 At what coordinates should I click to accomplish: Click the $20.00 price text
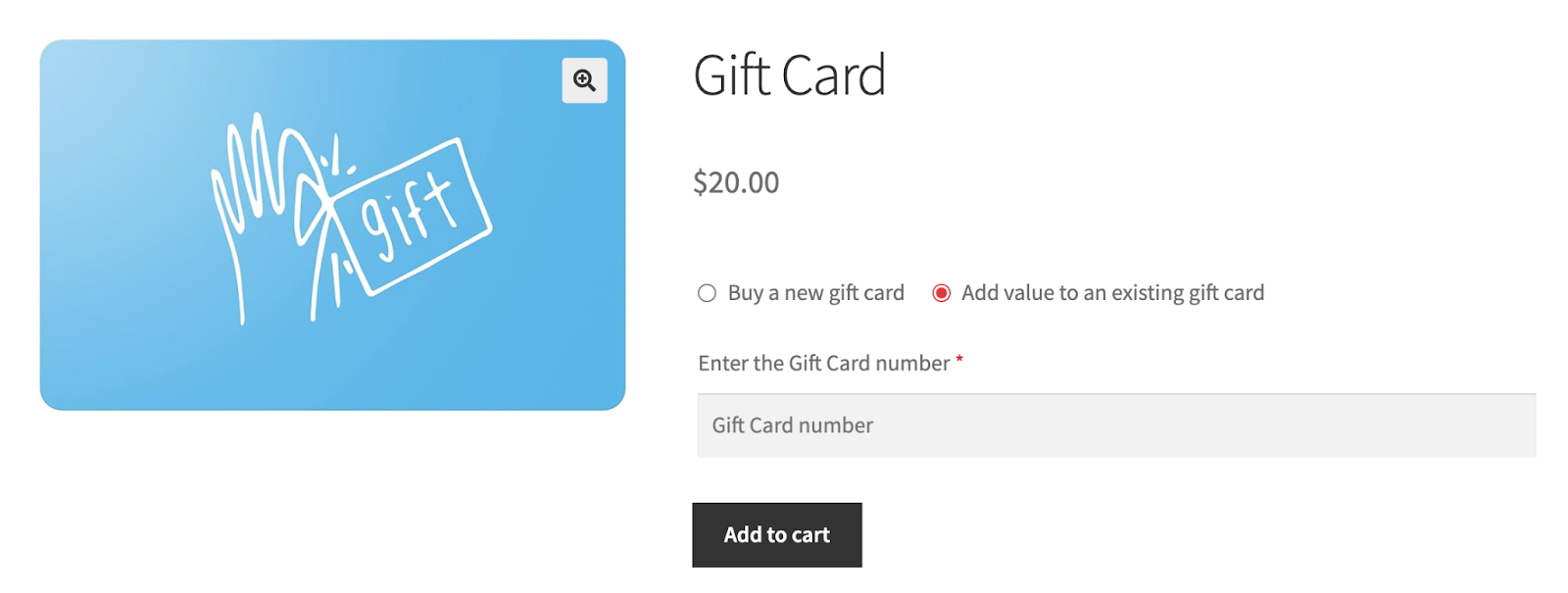click(x=736, y=182)
